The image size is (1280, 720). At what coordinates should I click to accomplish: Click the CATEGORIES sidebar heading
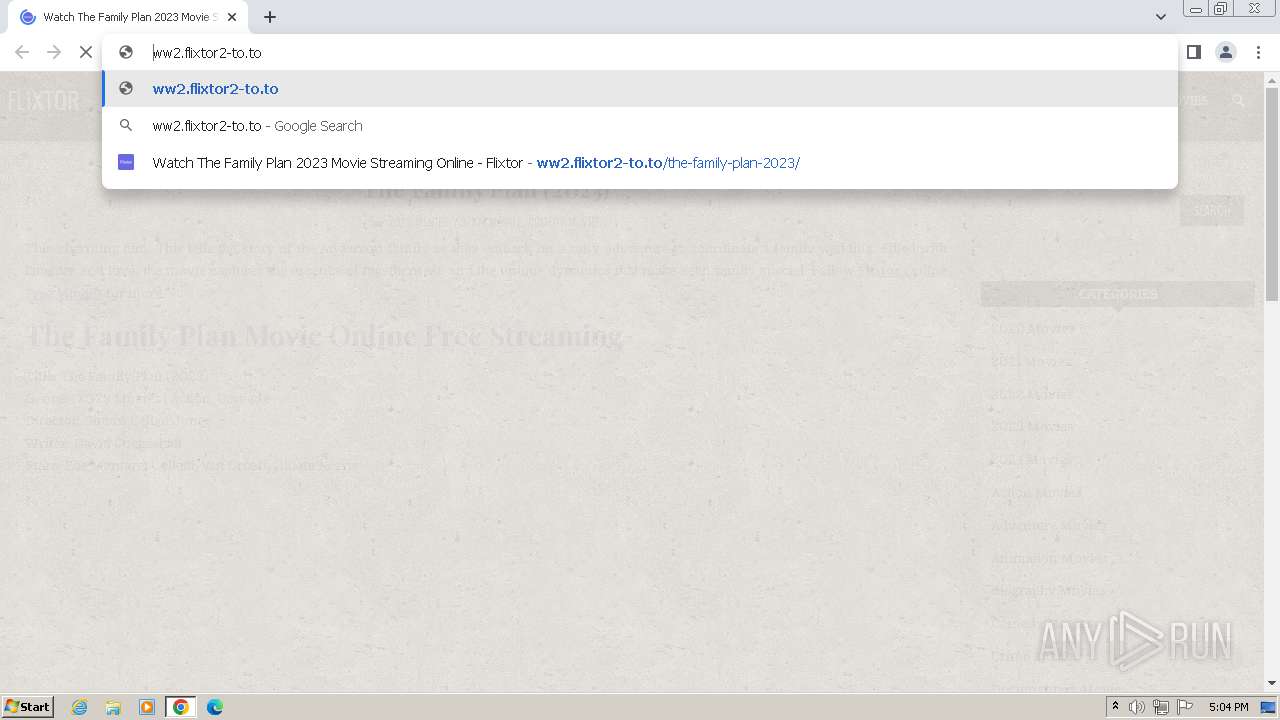(x=1117, y=294)
